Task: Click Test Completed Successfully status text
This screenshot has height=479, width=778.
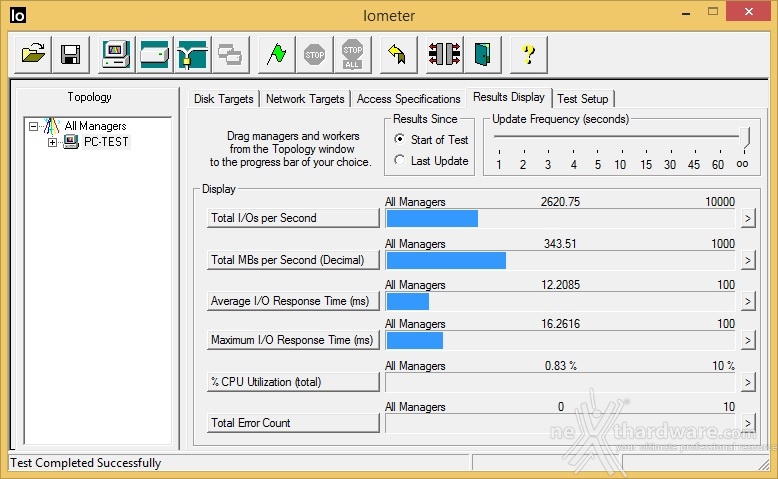Action: tap(86, 463)
